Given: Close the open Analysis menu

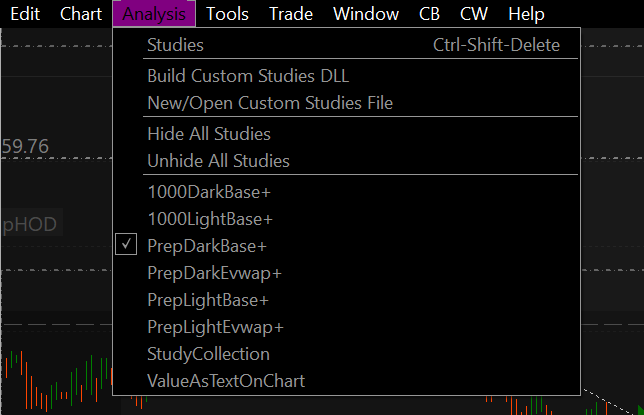Looking at the screenshot, I should click(154, 14).
